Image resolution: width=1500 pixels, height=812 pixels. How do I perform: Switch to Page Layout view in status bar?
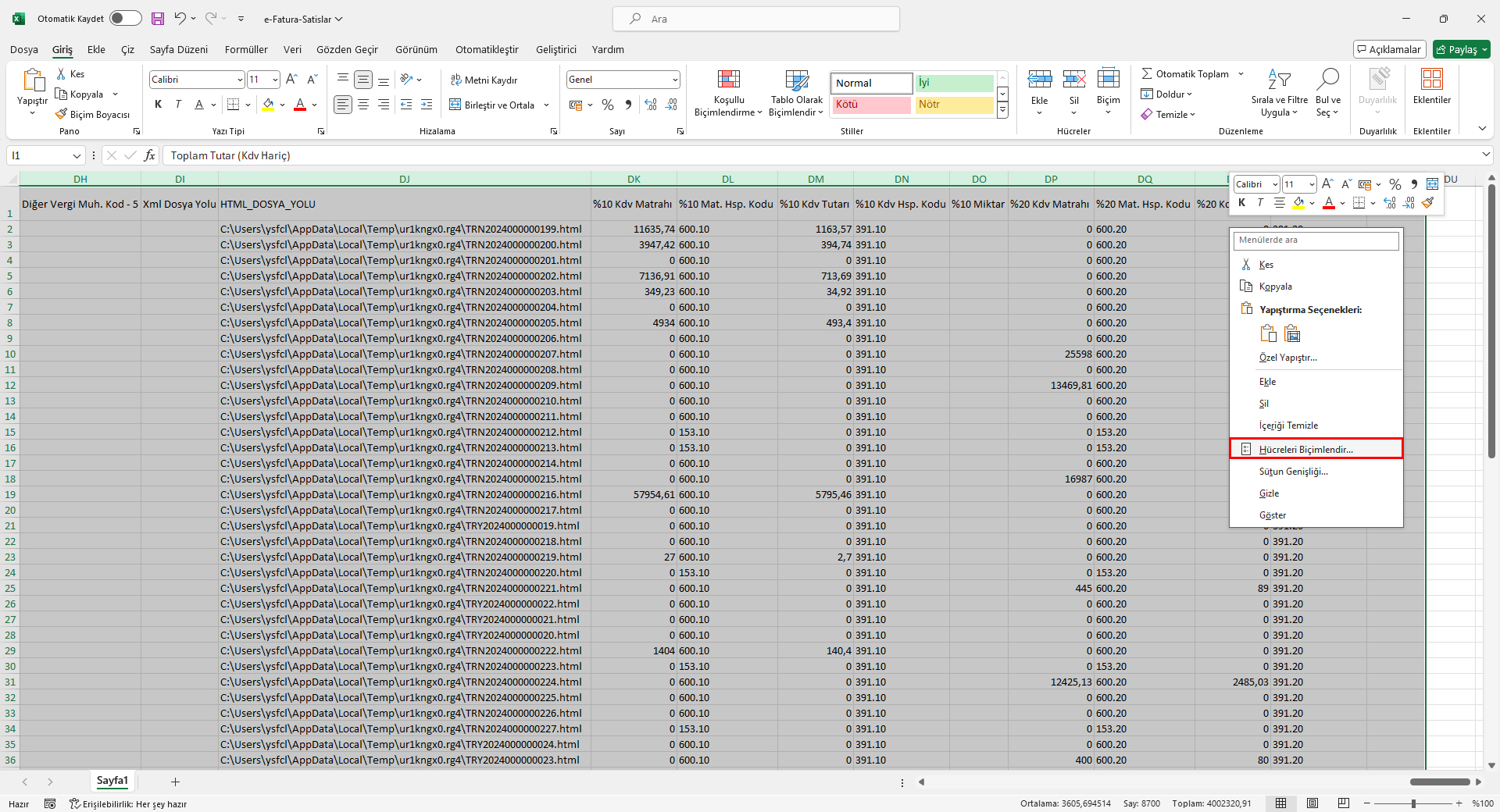tap(1312, 803)
